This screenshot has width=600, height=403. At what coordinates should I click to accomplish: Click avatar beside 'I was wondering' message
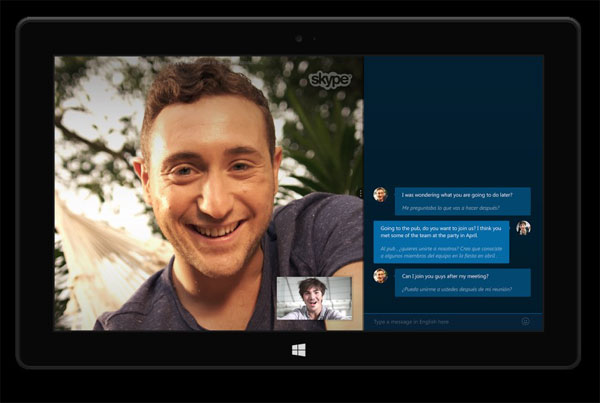pos(380,195)
